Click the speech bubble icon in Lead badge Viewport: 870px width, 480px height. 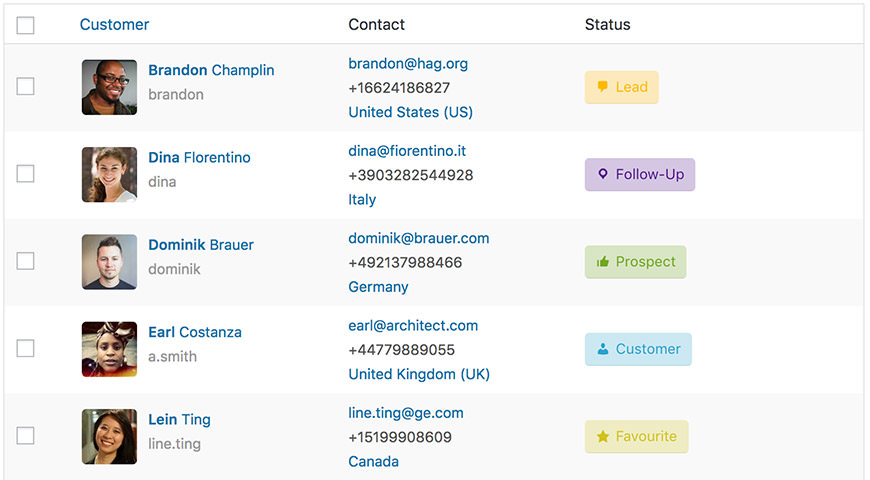tap(603, 87)
